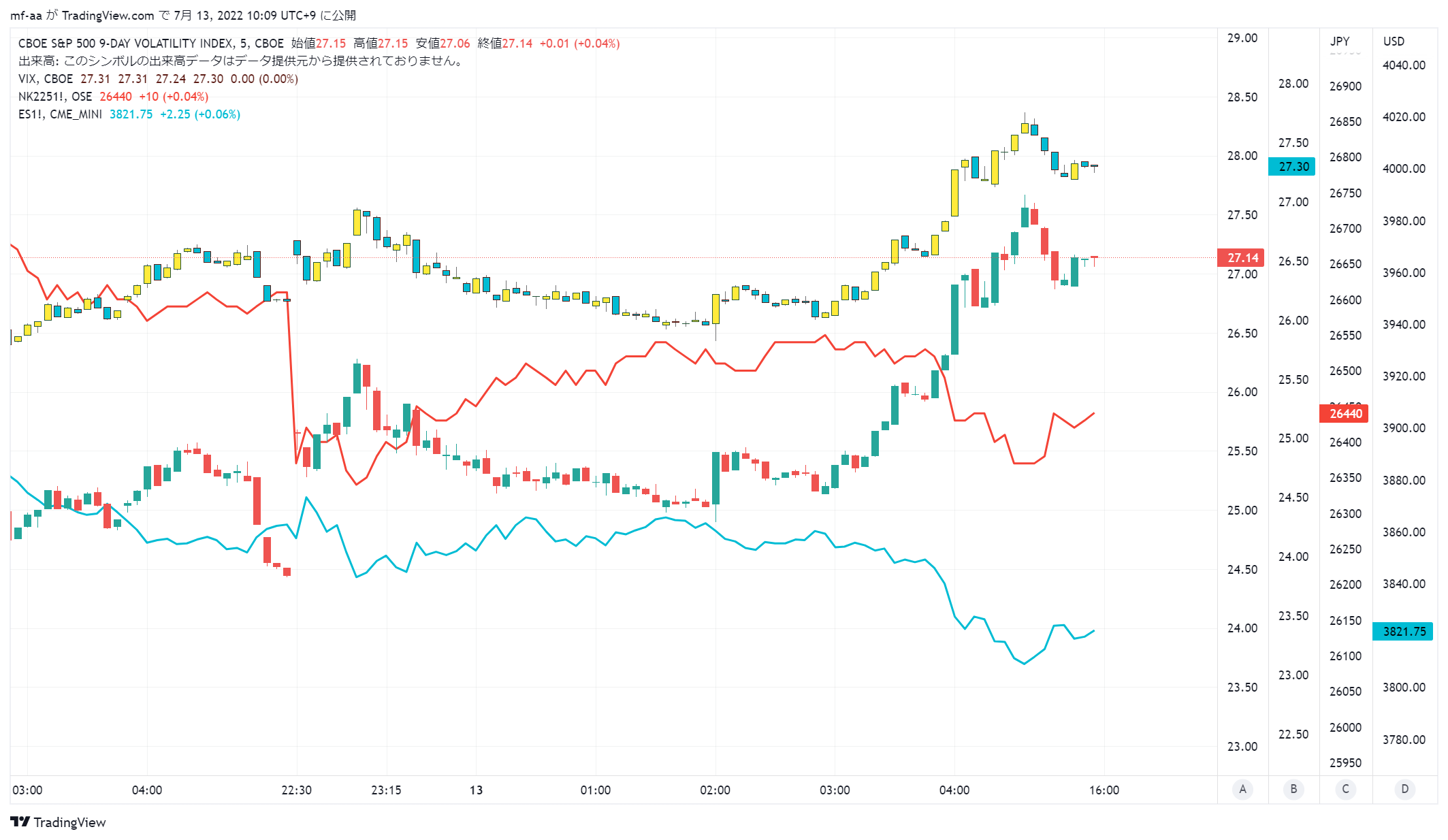Screen dimensions: 1448x840
Task: Select the ES1!, CME_MINI legend row
Action: click(x=129, y=114)
